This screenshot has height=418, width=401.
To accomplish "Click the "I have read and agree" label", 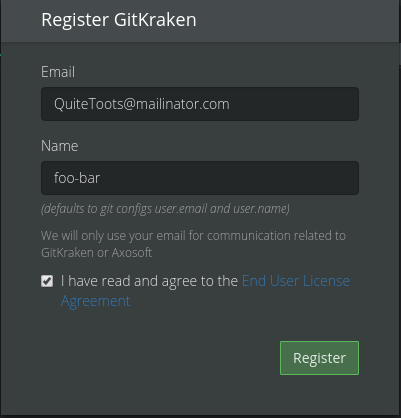I will click(x=149, y=281).
